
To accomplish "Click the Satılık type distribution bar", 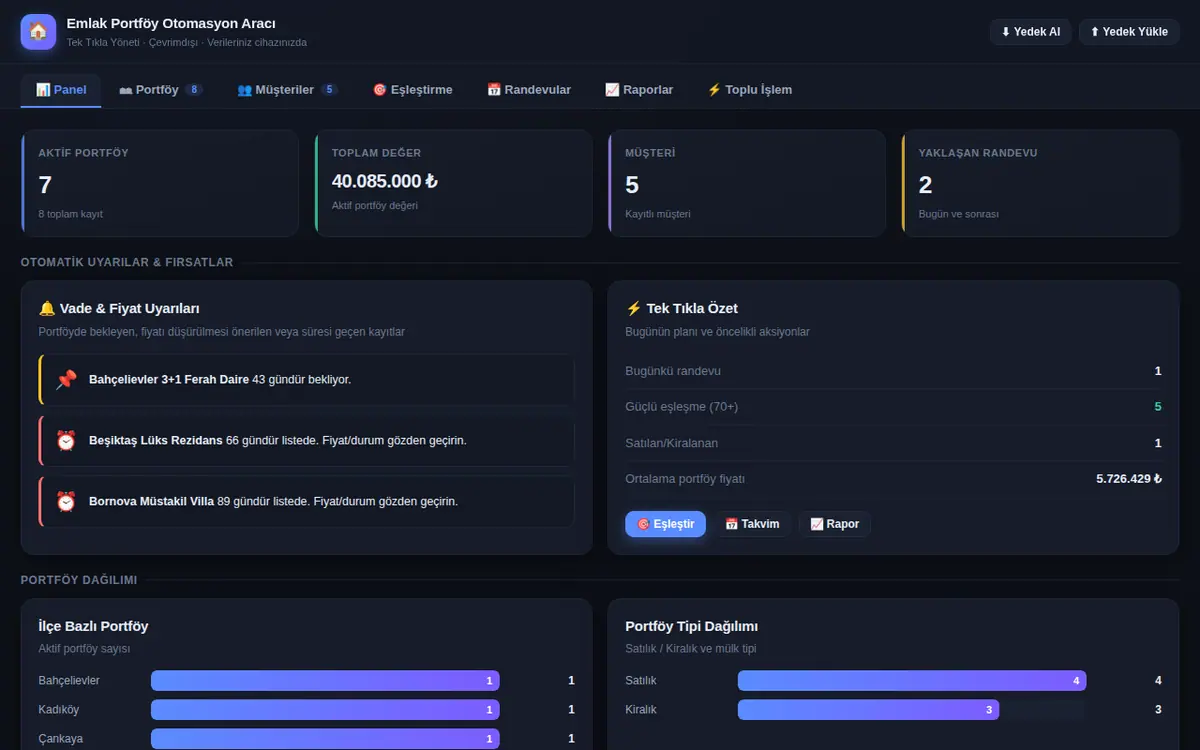I will click(x=912, y=681).
